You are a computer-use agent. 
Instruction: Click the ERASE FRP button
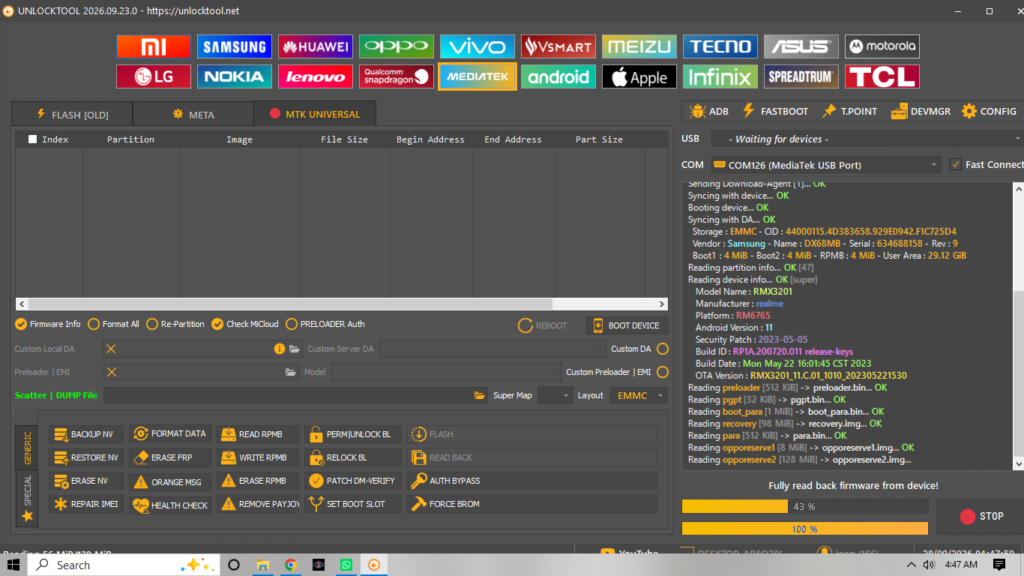point(170,458)
